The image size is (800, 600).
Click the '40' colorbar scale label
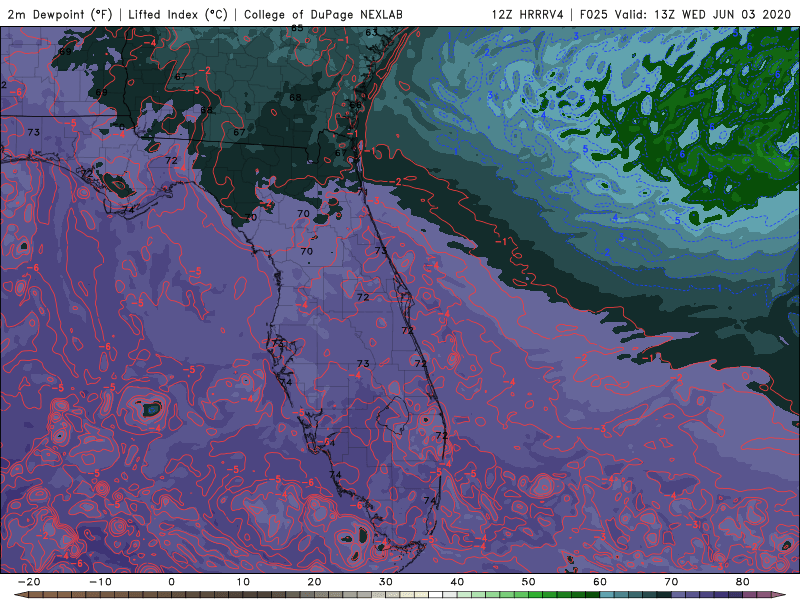coord(457,582)
